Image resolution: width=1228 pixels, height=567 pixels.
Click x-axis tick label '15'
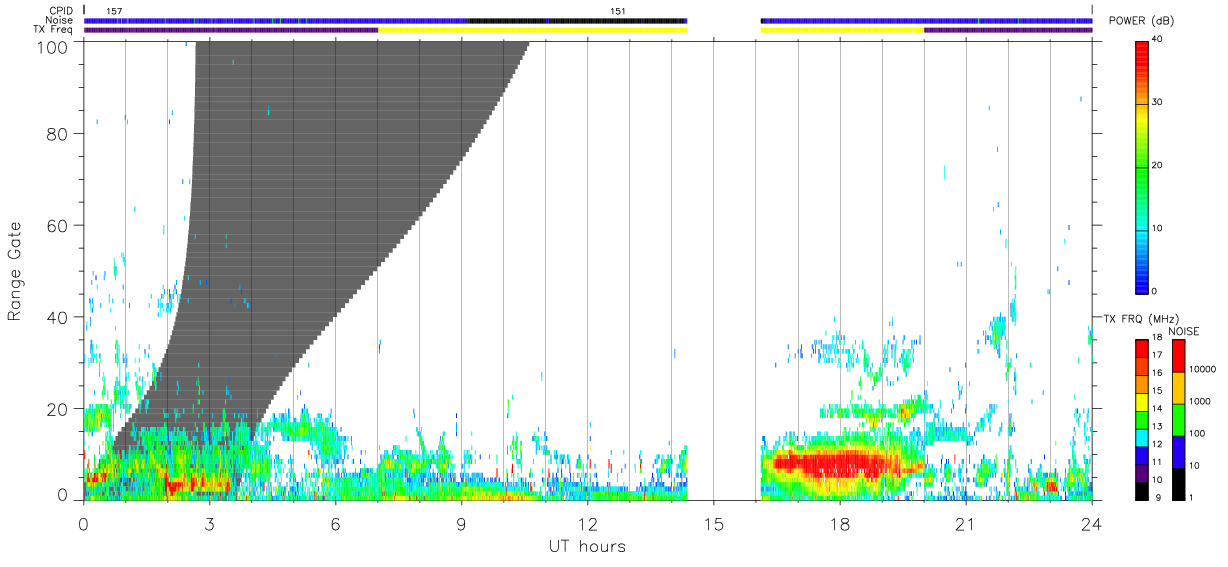point(713,524)
